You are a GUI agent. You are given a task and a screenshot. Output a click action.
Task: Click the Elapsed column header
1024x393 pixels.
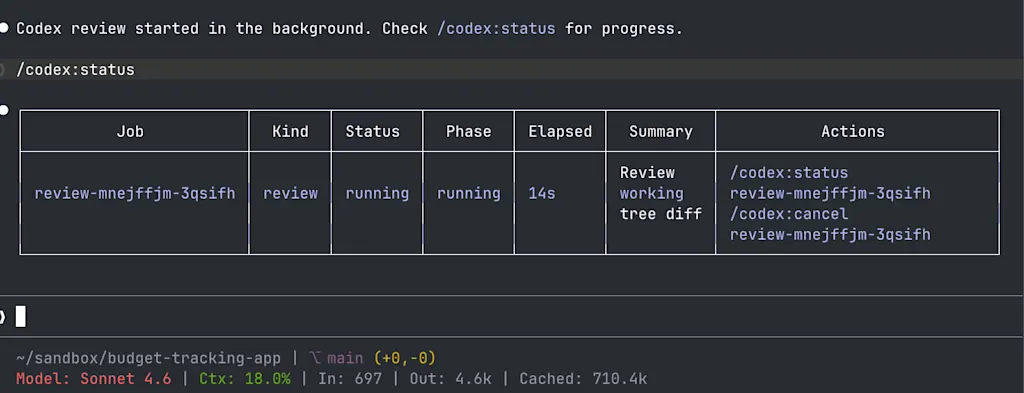[560, 131]
